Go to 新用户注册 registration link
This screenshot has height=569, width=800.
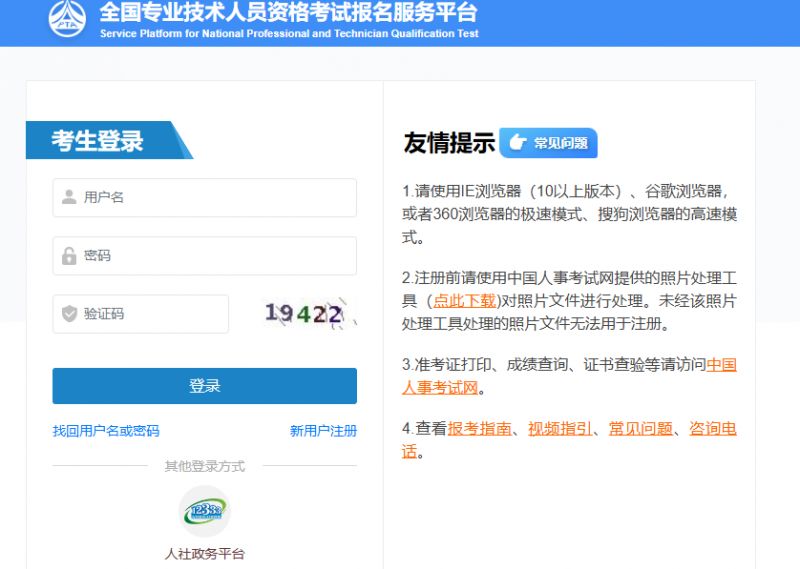[x=323, y=431]
